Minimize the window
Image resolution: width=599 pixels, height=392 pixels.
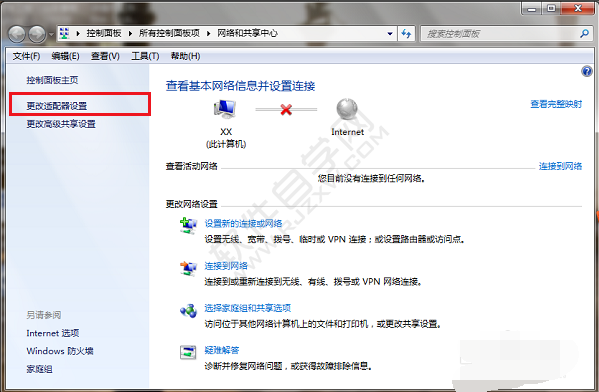[x=531, y=8]
